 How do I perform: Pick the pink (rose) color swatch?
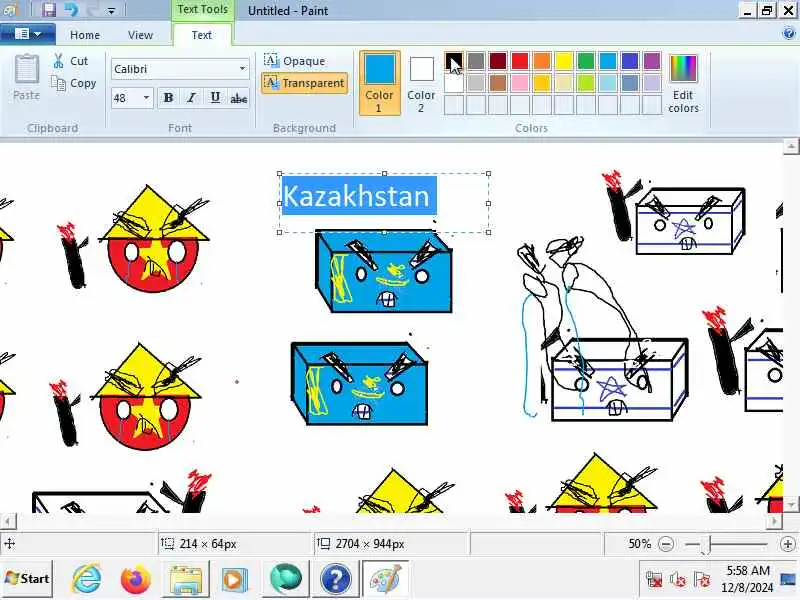click(x=520, y=83)
